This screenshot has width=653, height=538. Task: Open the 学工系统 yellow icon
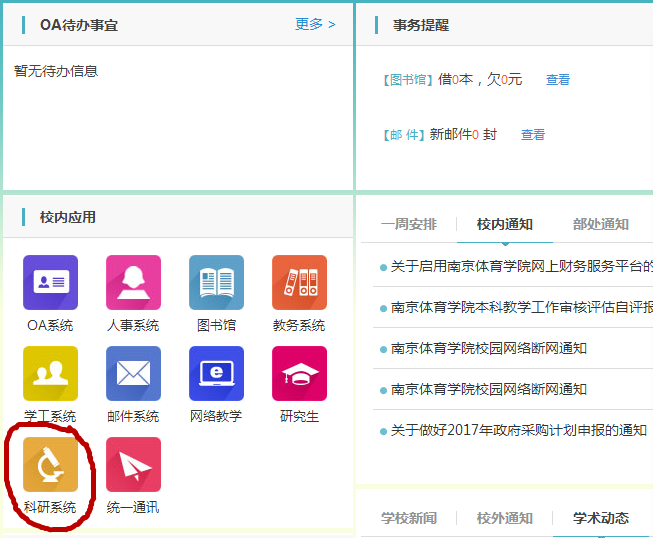[50, 374]
